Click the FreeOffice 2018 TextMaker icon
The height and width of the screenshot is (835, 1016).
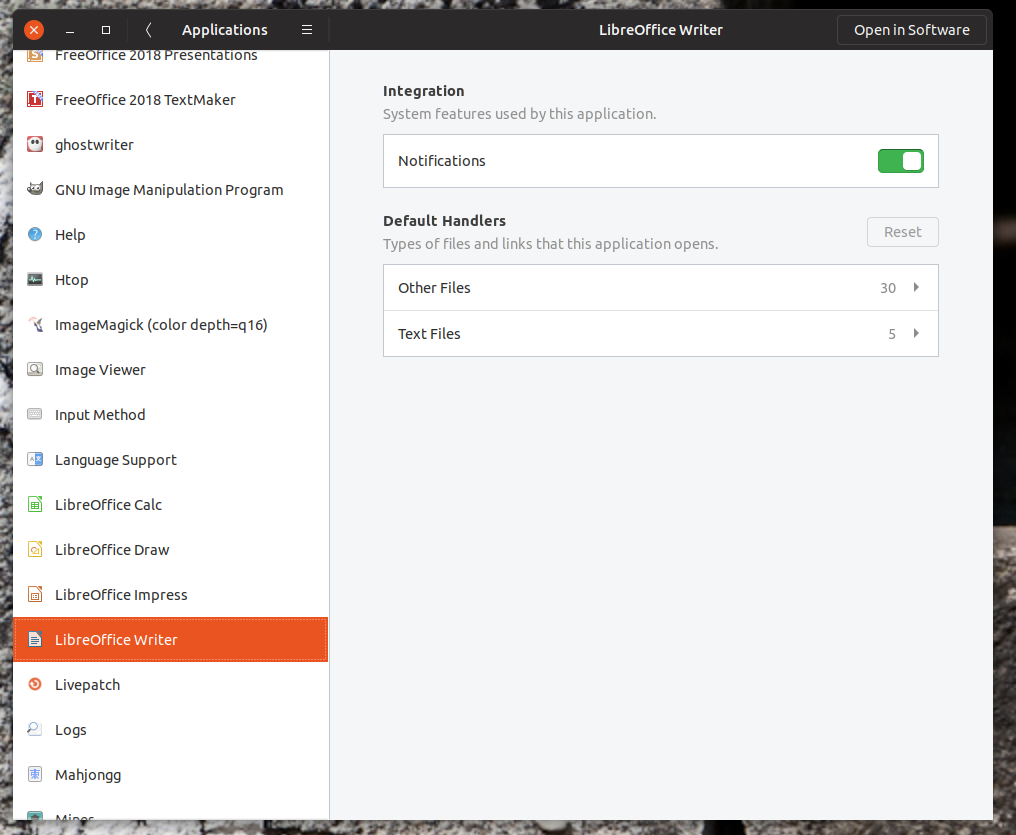(35, 99)
